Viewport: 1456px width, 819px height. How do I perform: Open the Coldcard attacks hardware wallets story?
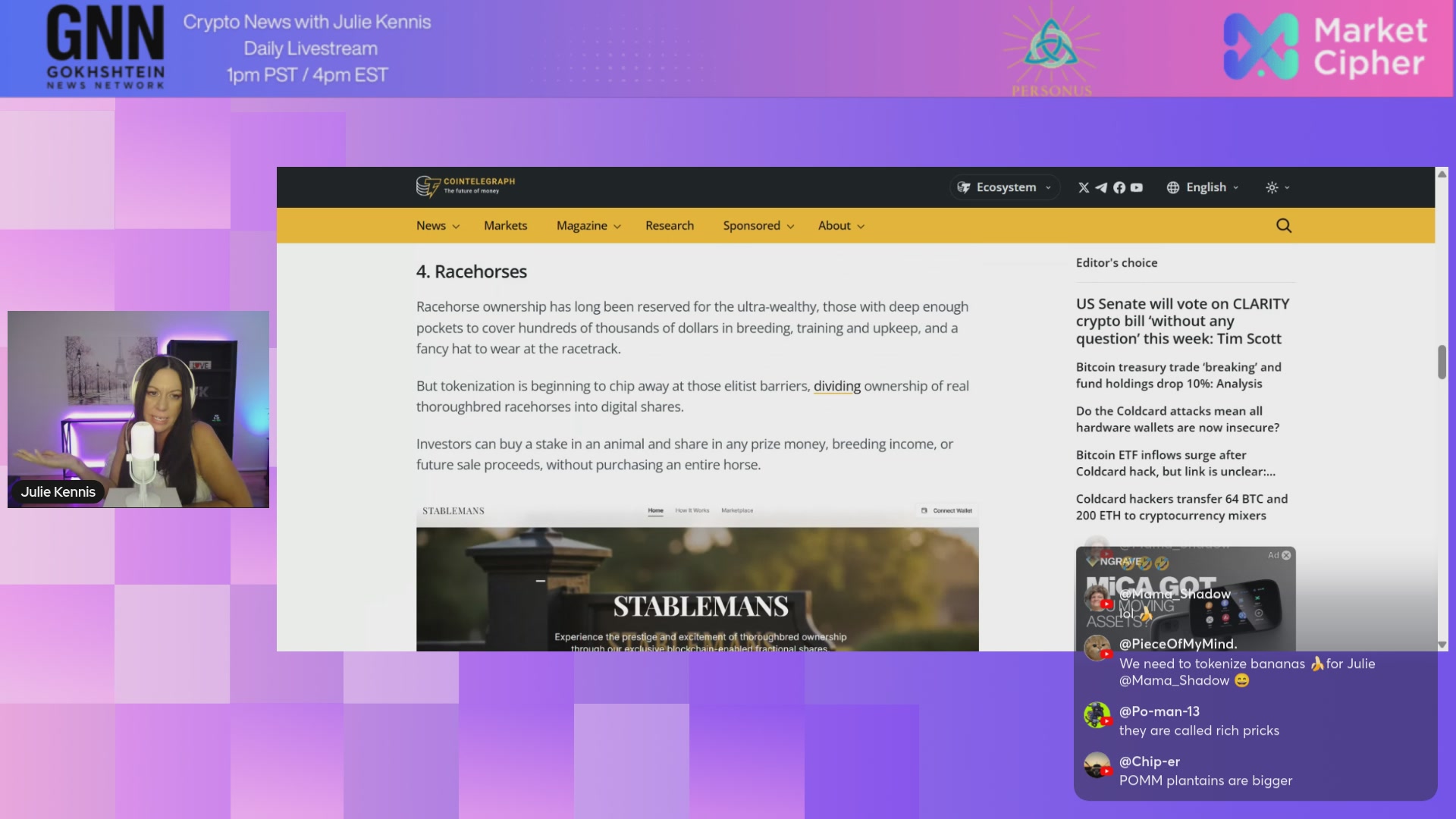point(1178,419)
